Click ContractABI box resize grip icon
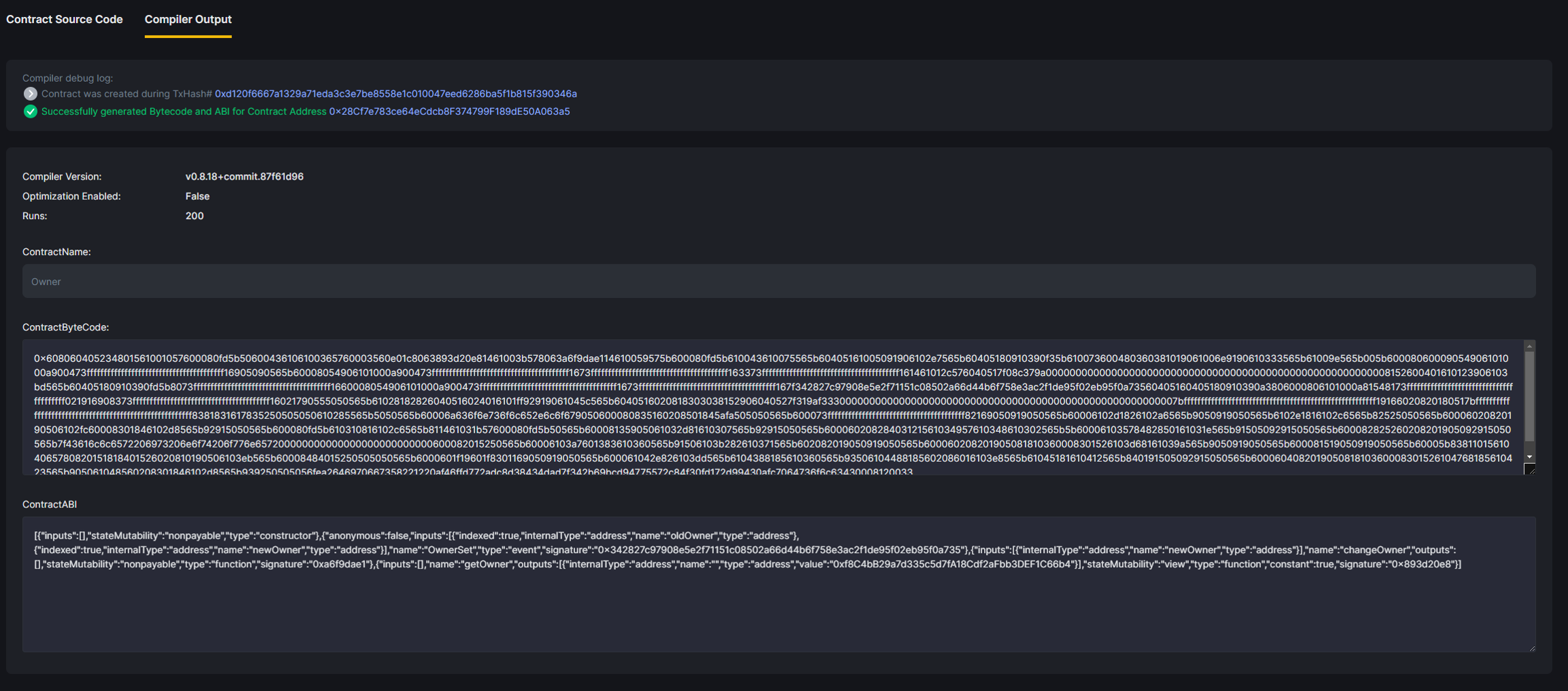Image resolution: width=1568 pixels, height=691 pixels. pyautogui.click(x=1531, y=647)
